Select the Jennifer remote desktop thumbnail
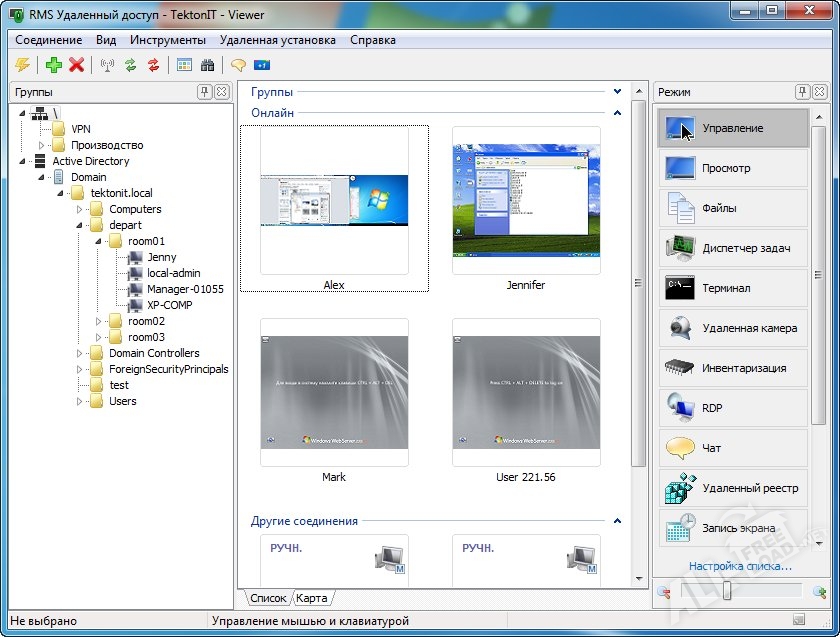The width and height of the screenshot is (840, 637). click(x=526, y=200)
